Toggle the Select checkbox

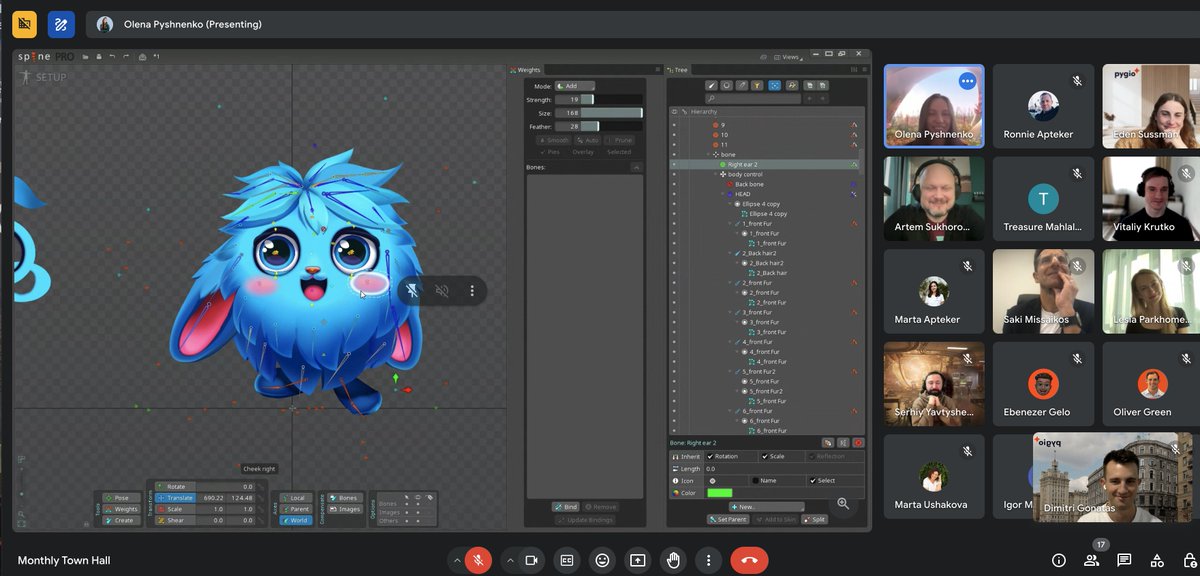click(x=812, y=480)
